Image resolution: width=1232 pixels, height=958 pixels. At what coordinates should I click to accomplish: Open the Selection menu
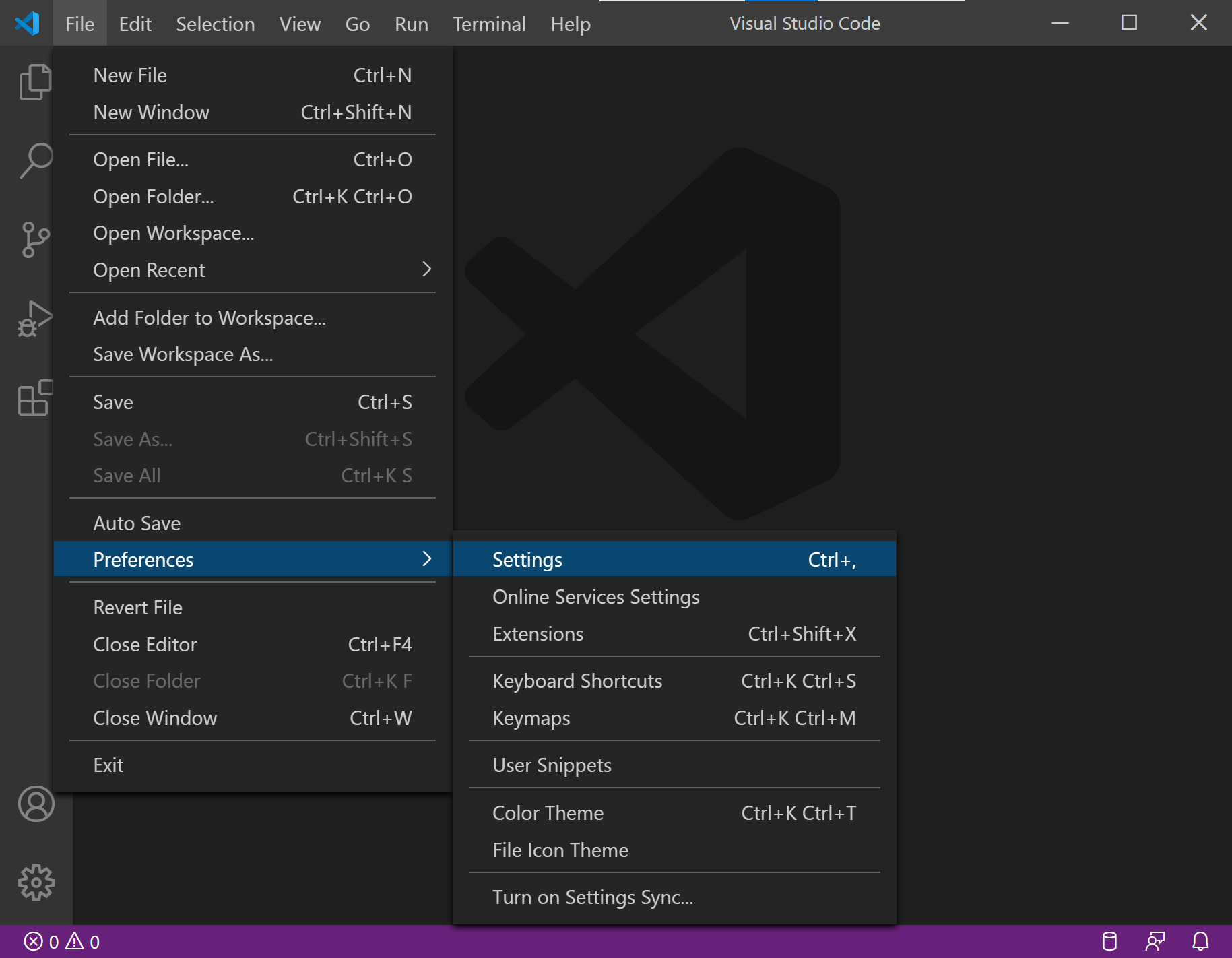(x=216, y=24)
